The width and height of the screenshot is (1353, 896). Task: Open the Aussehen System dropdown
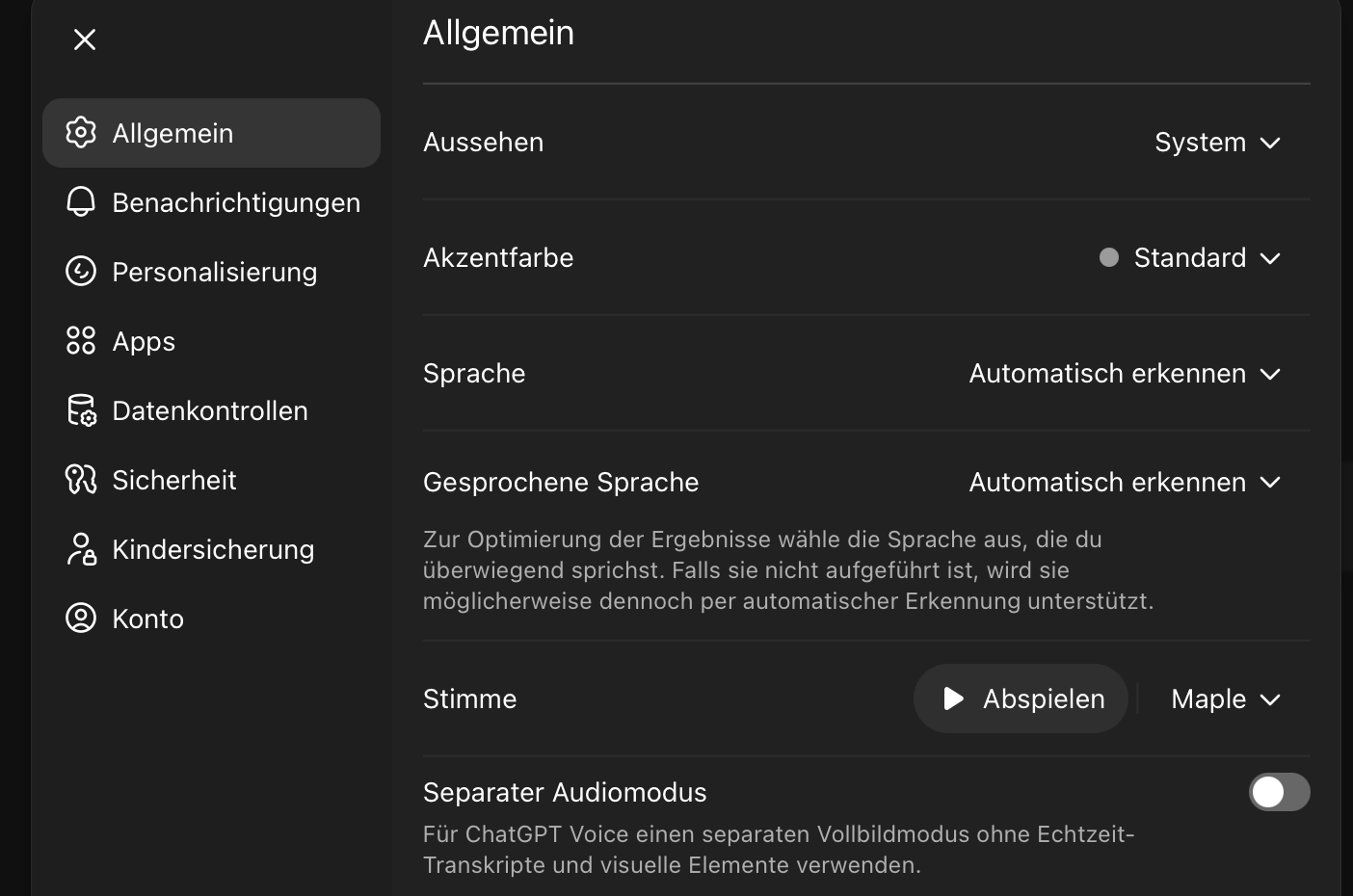point(1217,143)
